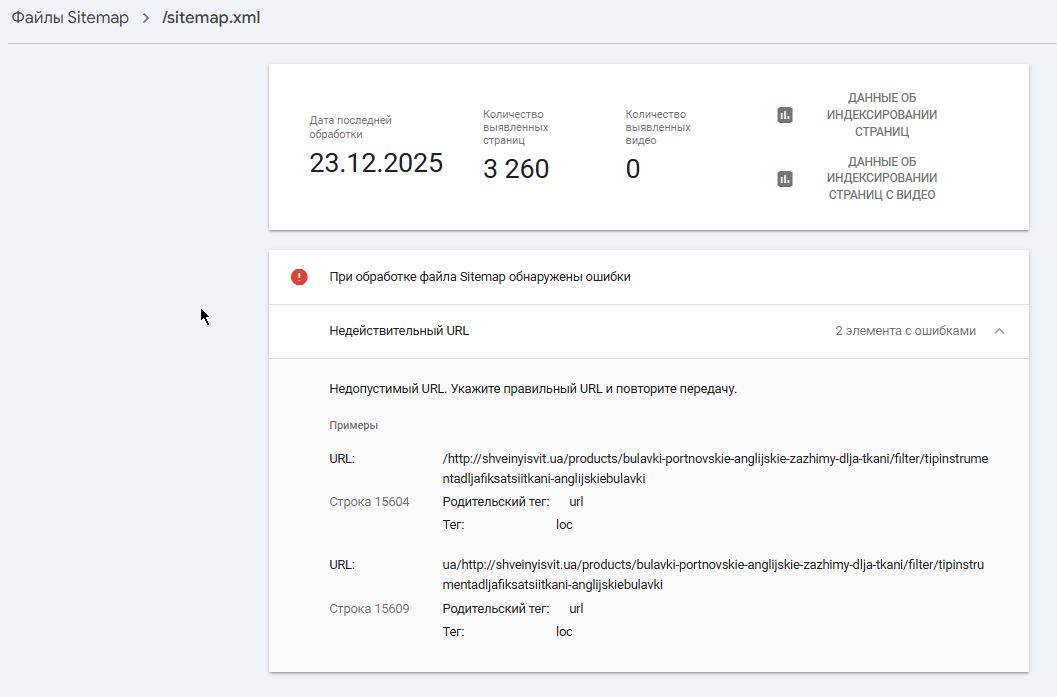Click the first invalid URL starting with /http://
This screenshot has height=697, width=1057.
pos(714,469)
